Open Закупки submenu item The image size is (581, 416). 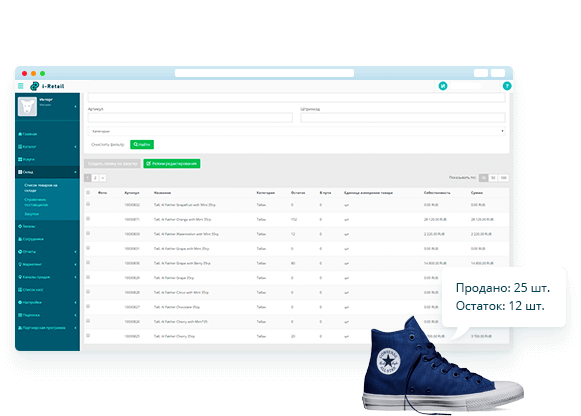(x=31, y=214)
